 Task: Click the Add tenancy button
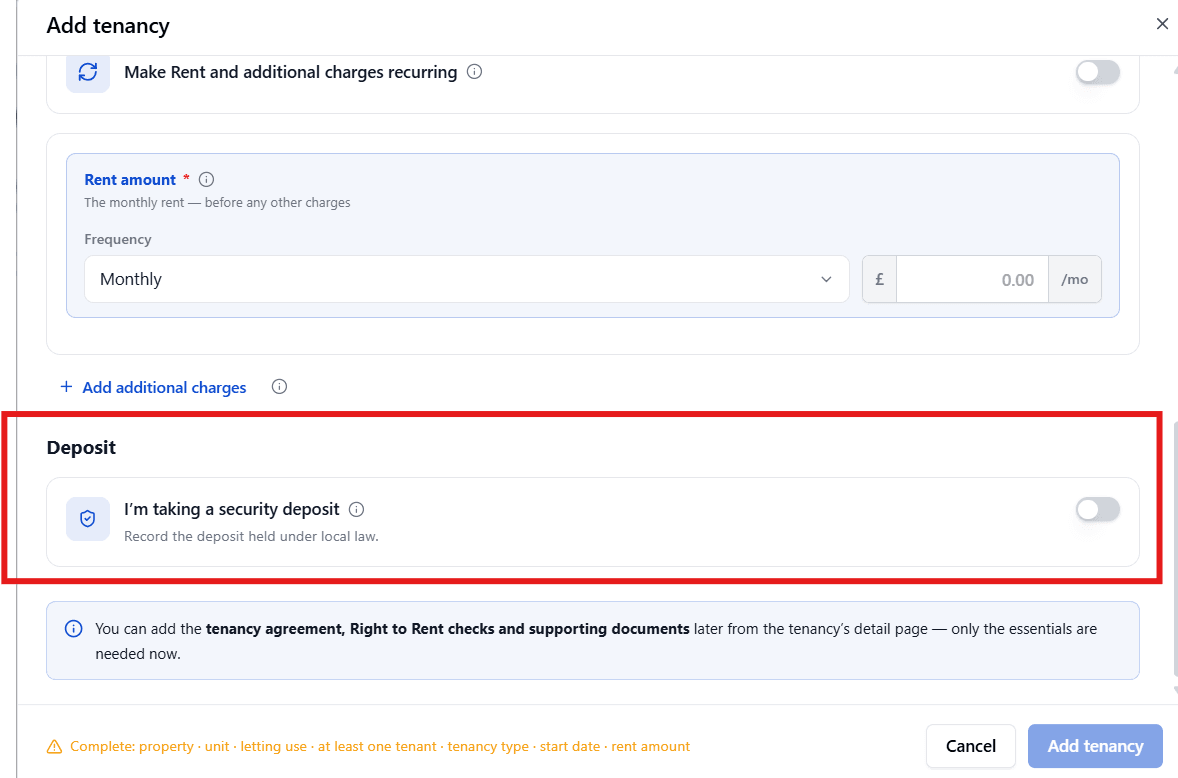coord(1095,746)
